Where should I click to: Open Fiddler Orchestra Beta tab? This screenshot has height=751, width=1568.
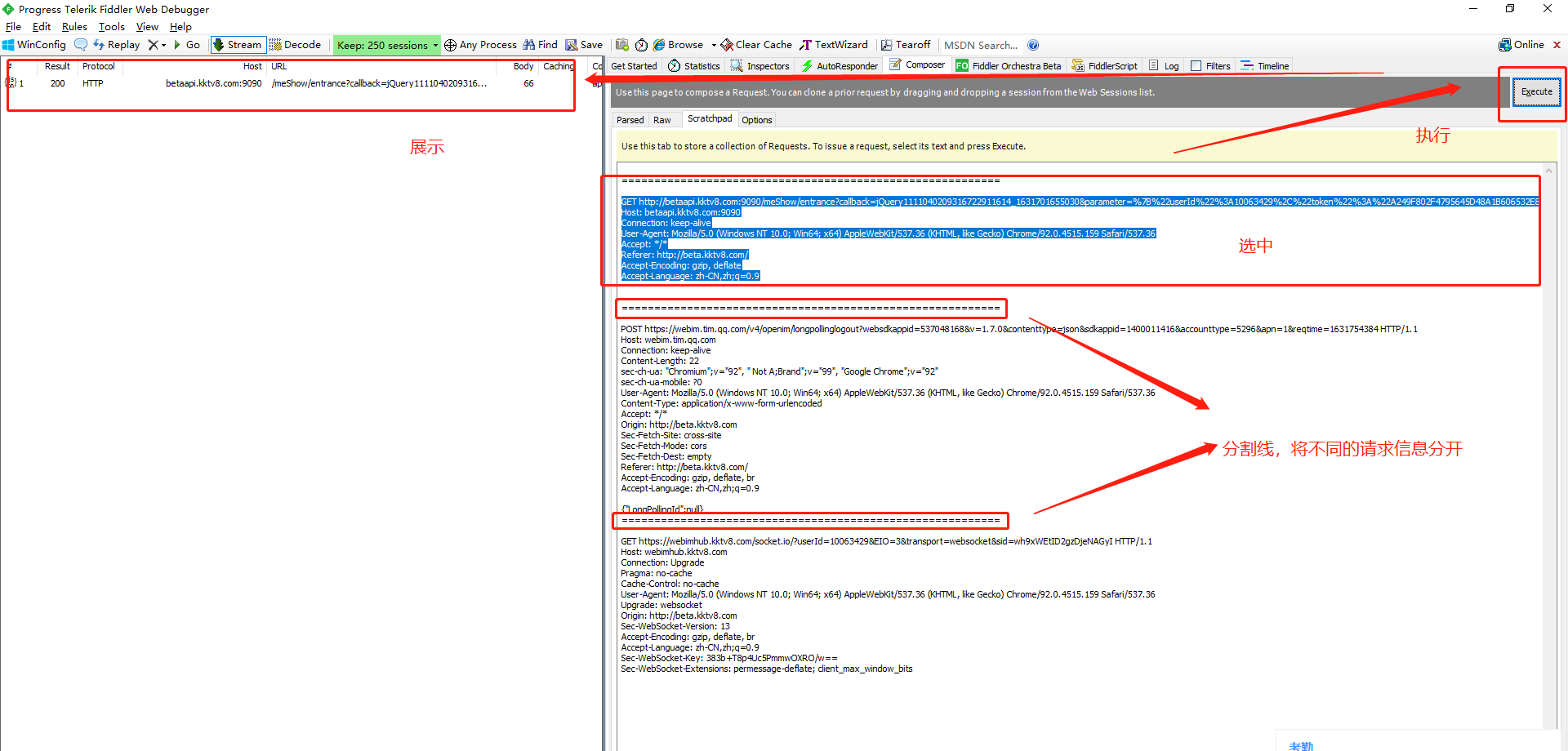(x=1009, y=66)
